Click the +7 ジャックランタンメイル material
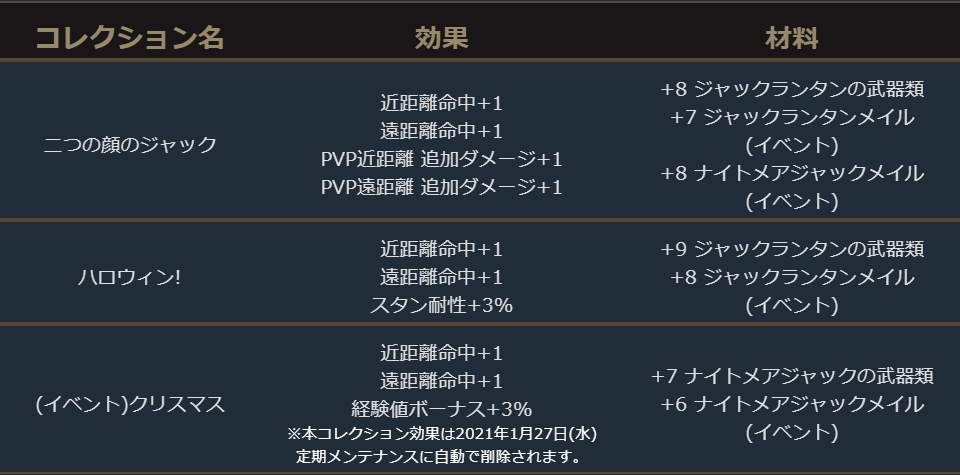960x475 pixels. coord(791,117)
